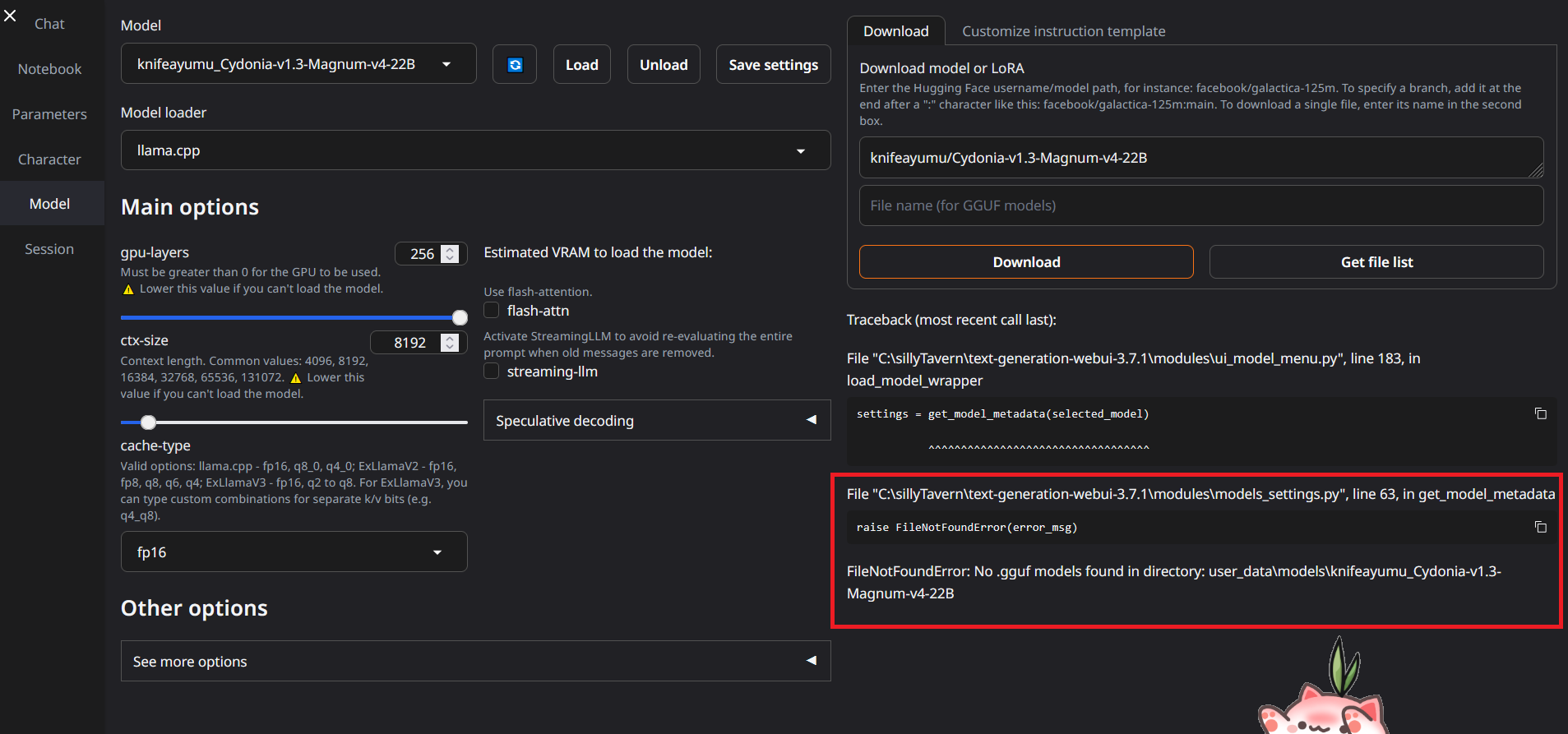Click the Hugging Face model path field
1568x734 pixels.
(1201, 158)
